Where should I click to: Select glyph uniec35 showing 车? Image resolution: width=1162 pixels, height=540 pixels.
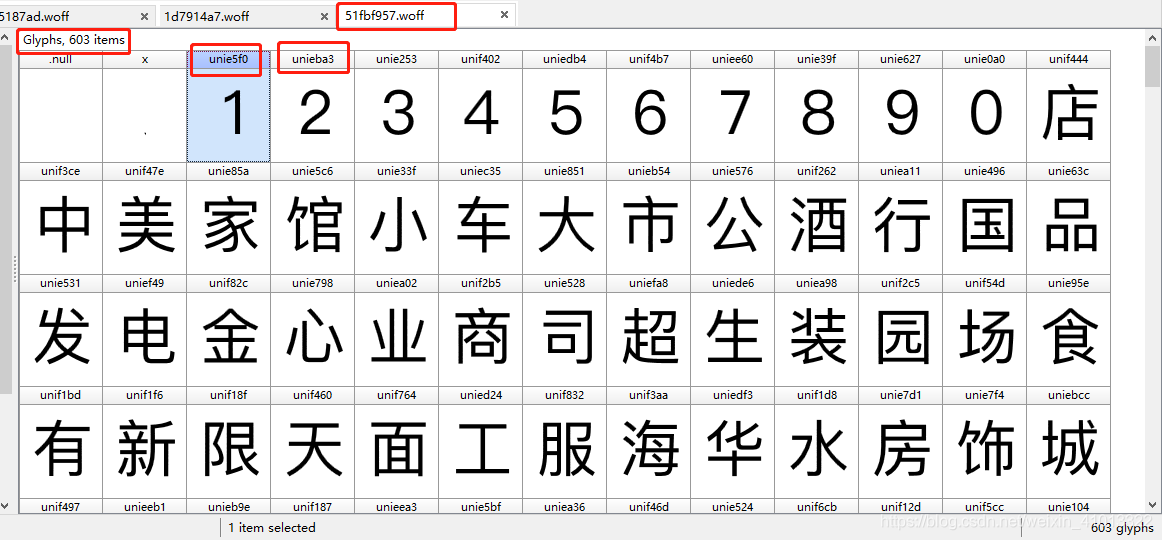(x=480, y=219)
